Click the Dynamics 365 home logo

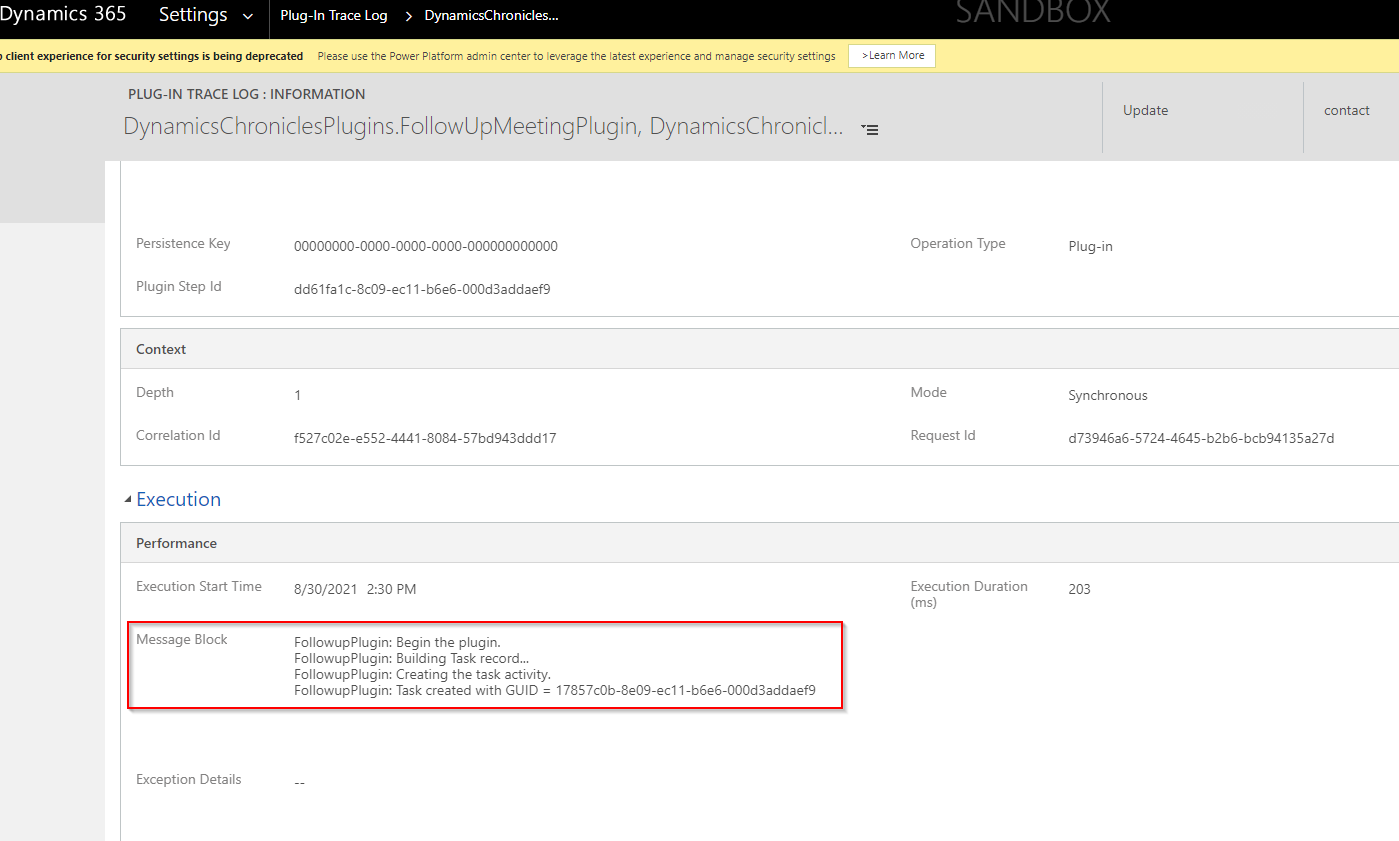[64, 14]
